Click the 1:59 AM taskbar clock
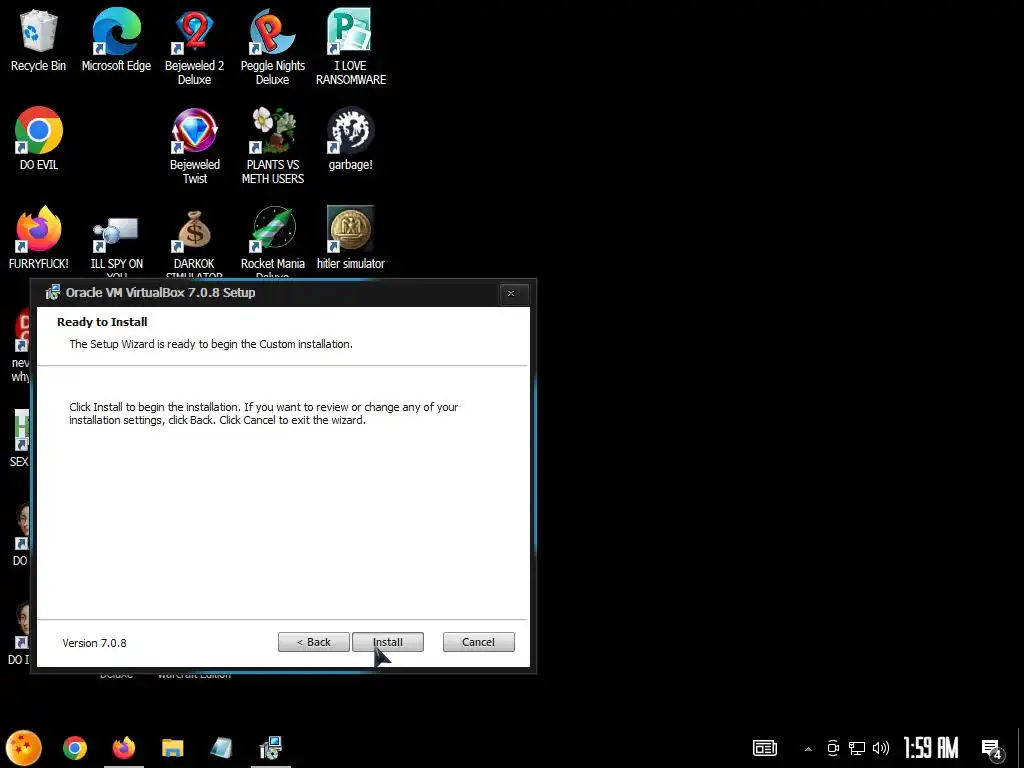The width and height of the screenshot is (1024, 768). tap(931, 748)
